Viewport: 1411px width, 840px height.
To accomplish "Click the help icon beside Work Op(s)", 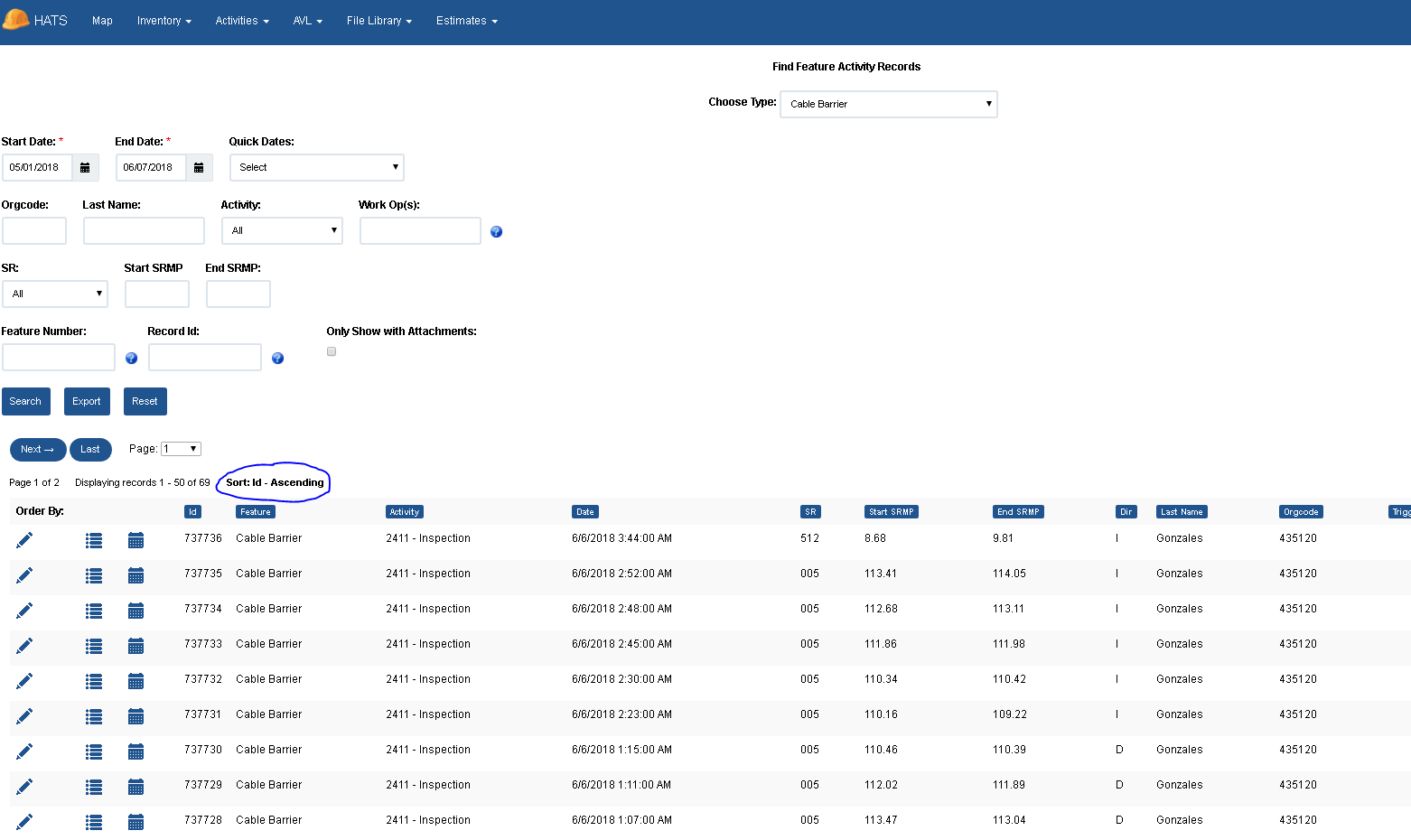I will [496, 231].
